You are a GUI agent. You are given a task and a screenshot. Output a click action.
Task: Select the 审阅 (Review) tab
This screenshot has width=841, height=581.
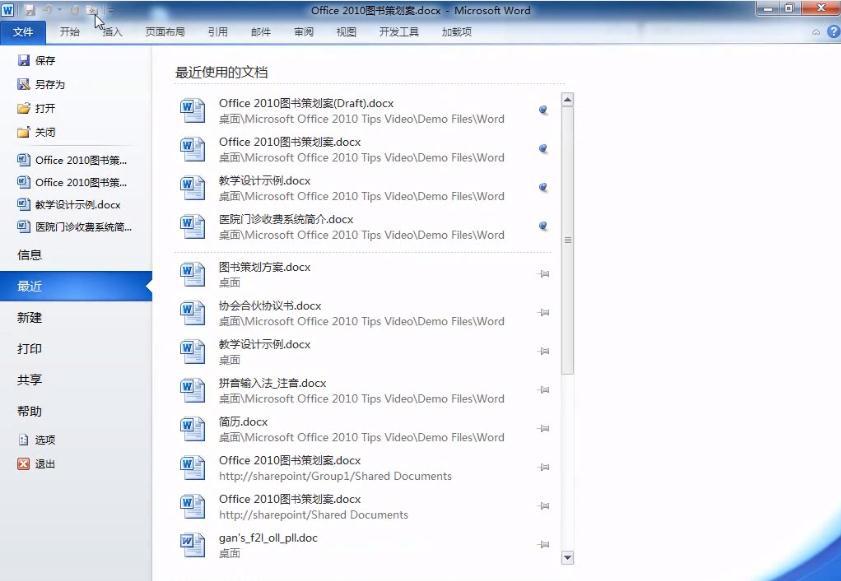tap(304, 32)
